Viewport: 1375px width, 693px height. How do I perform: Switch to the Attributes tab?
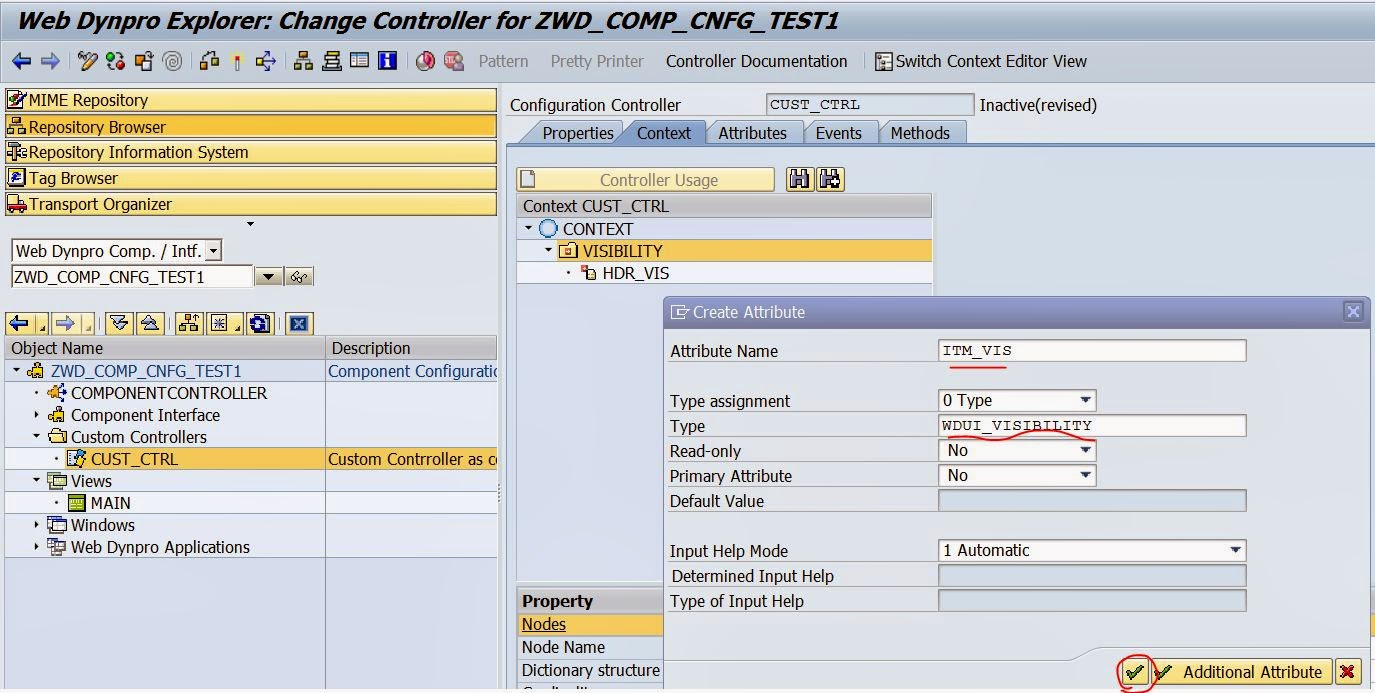[x=753, y=132]
